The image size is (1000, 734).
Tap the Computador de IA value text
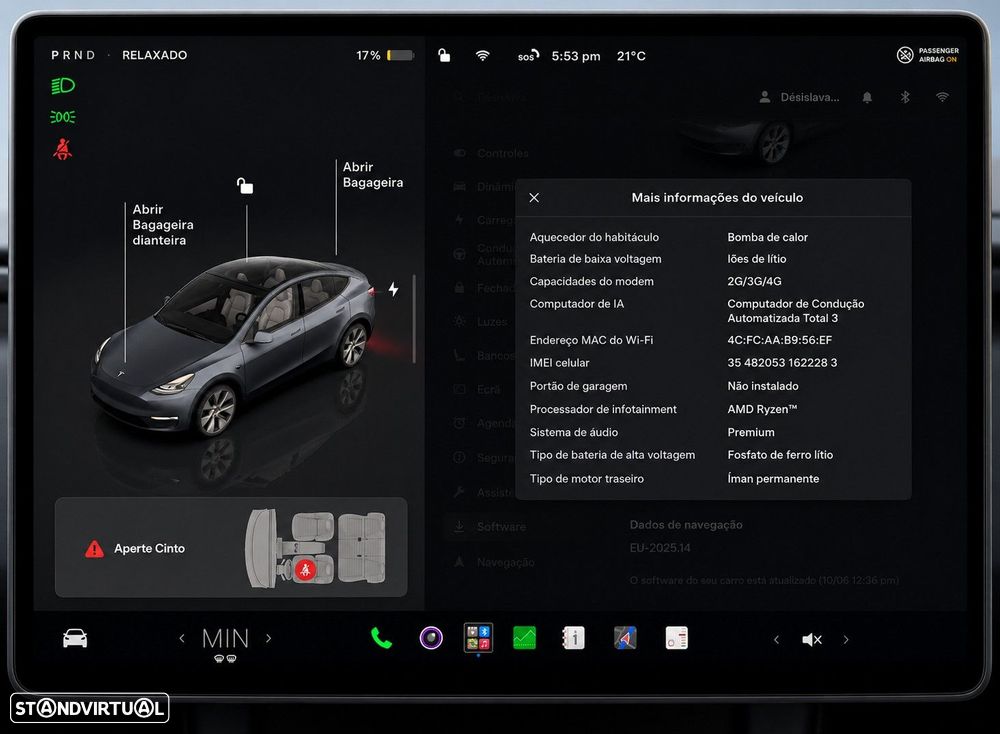coord(796,311)
